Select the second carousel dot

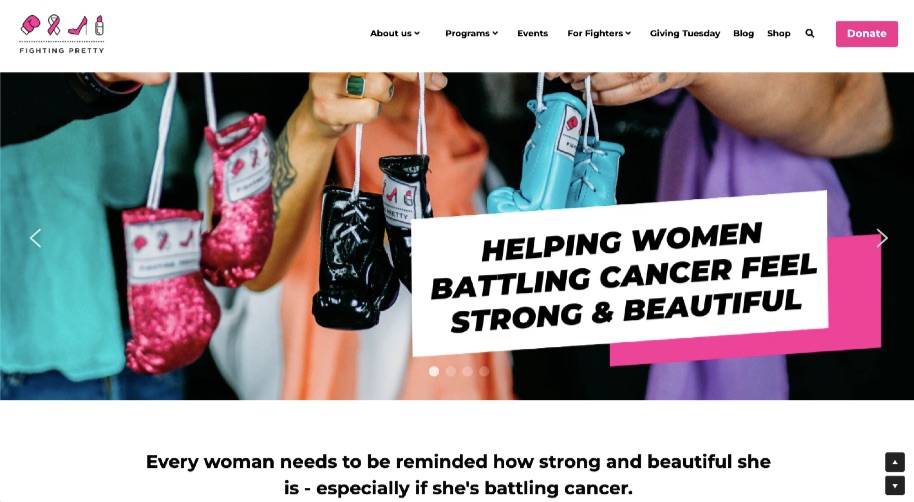coord(451,371)
